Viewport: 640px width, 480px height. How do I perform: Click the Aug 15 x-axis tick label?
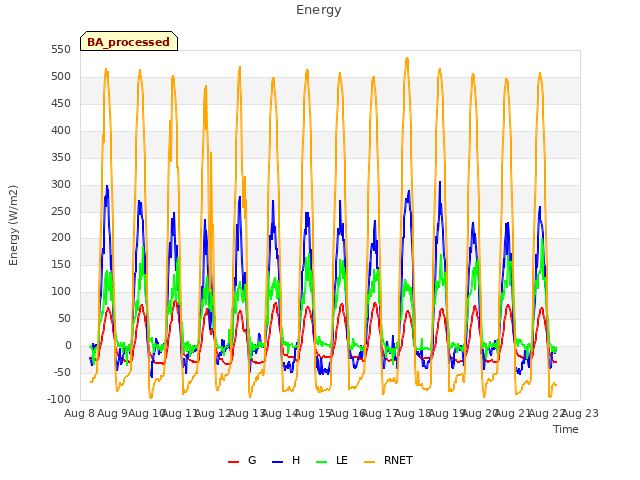[313, 413]
